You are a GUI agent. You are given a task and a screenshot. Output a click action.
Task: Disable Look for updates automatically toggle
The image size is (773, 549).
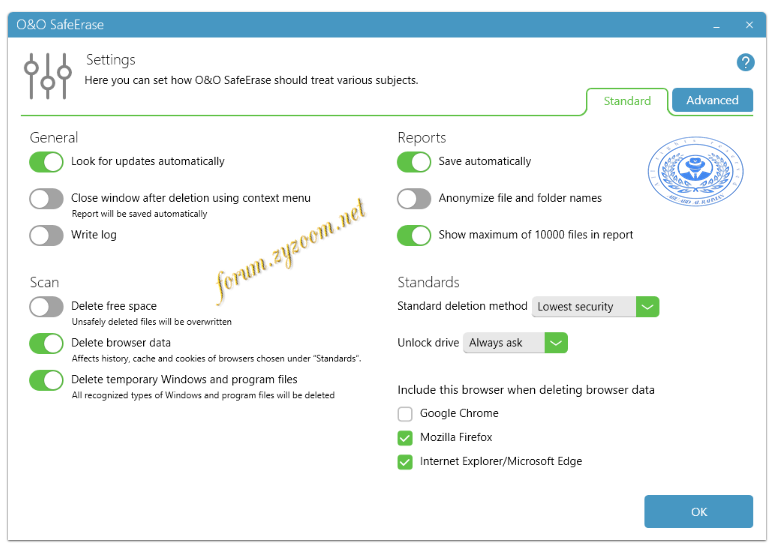[x=46, y=162]
